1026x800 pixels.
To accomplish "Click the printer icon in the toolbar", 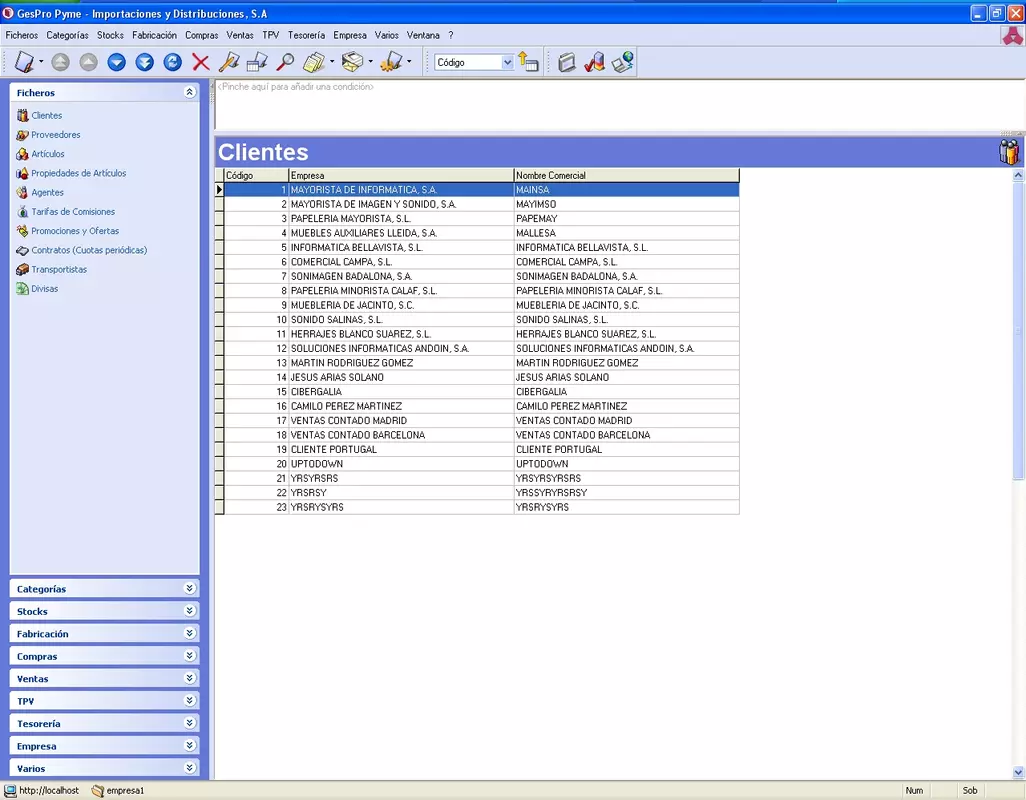I will [x=353, y=62].
